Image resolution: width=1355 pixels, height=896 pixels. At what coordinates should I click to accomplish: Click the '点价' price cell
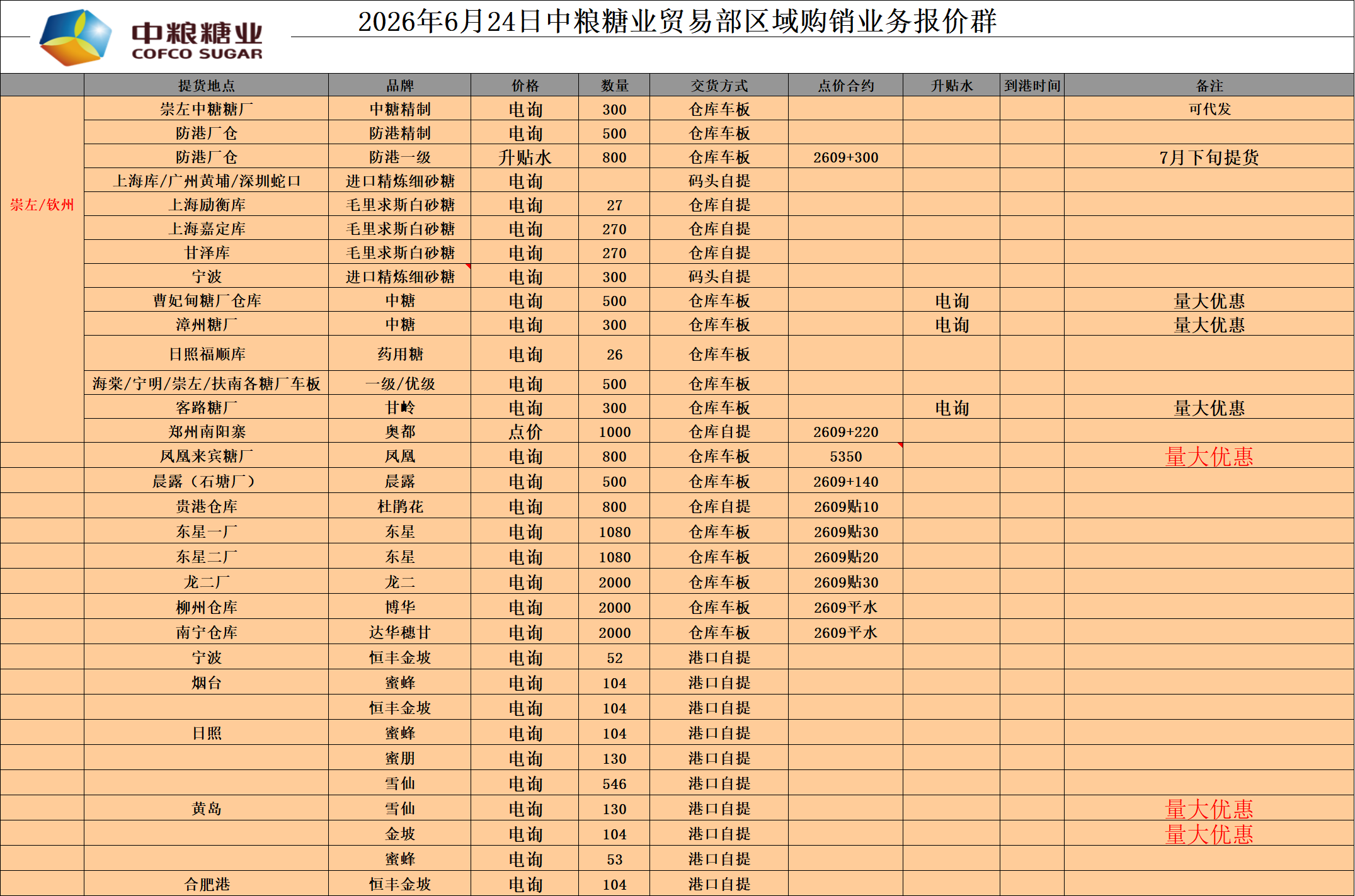tap(525, 431)
